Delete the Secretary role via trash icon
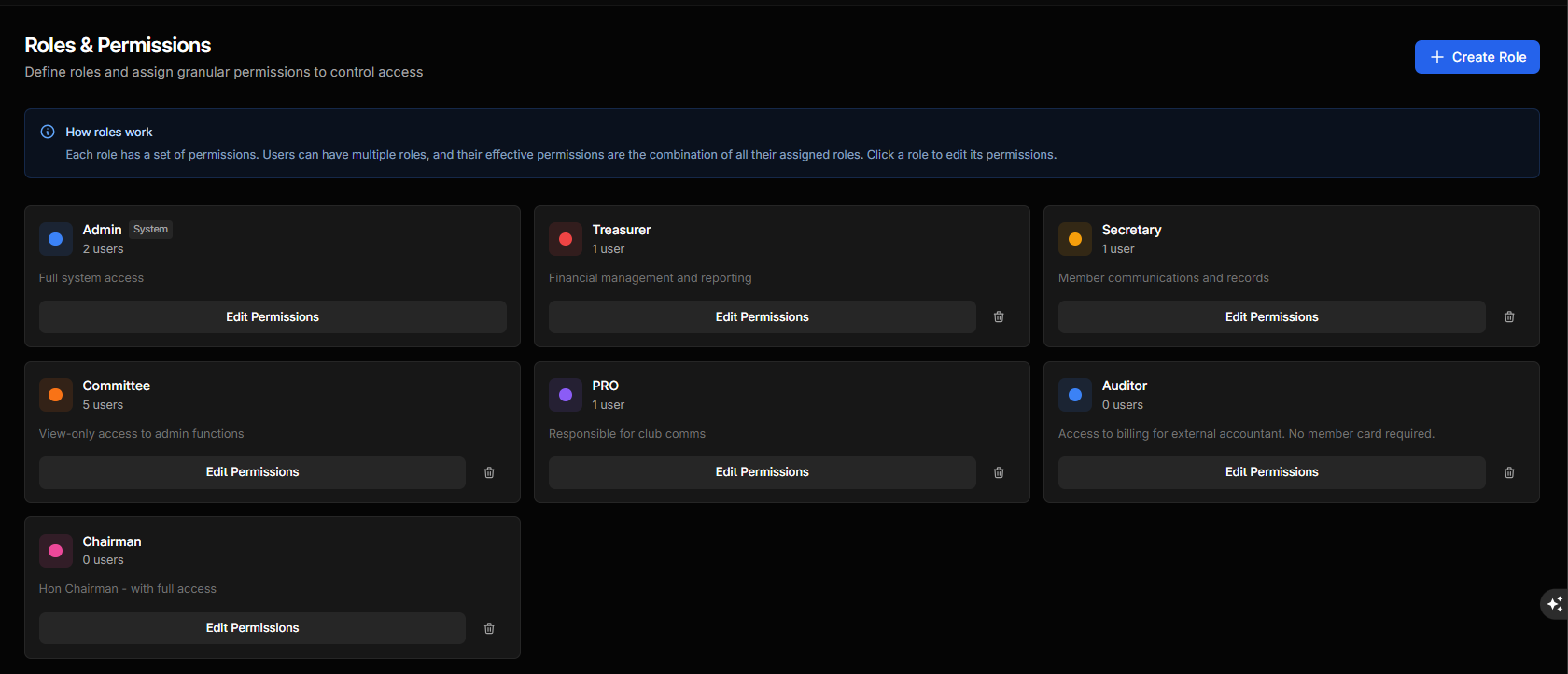The image size is (1568, 674). (x=1509, y=317)
